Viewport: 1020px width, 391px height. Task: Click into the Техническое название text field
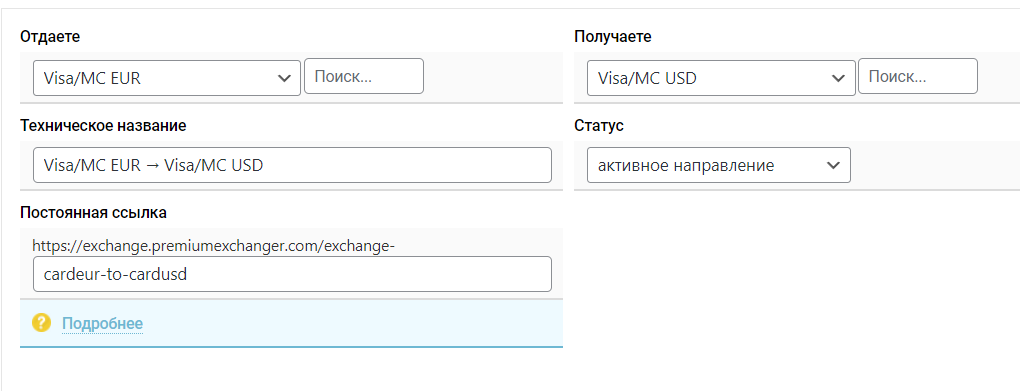point(292,165)
